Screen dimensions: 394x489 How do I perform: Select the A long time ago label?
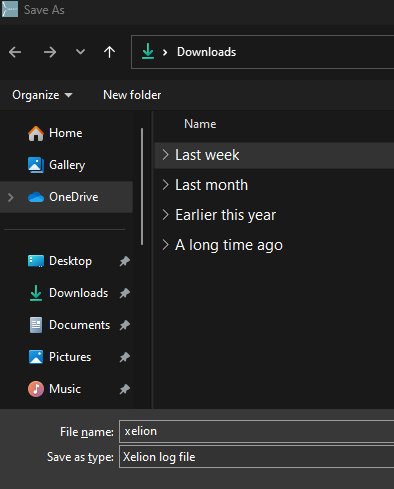pyautogui.click(x=229, y=245)
